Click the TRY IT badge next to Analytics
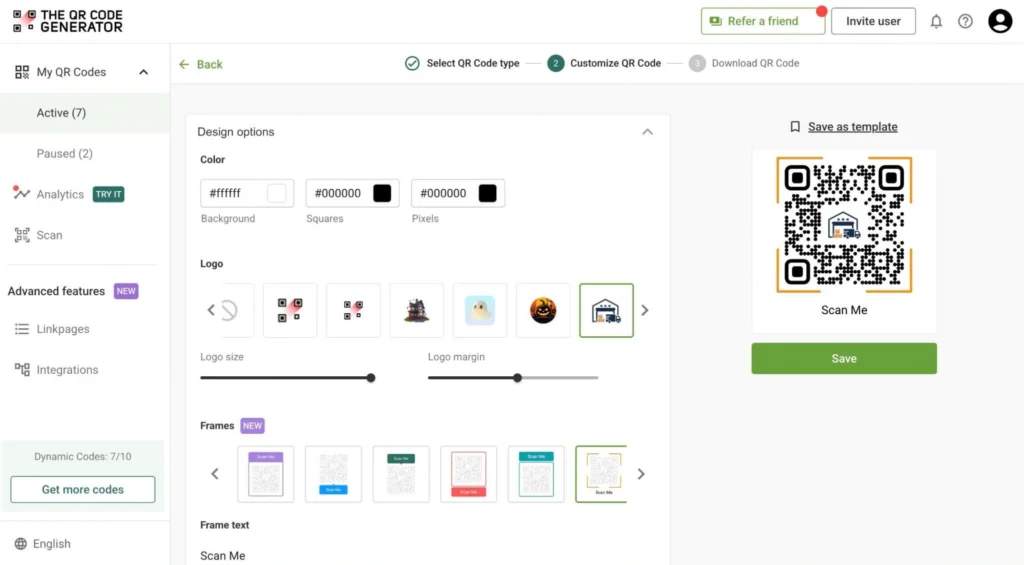1024x565 pixels. click(108, 194)
